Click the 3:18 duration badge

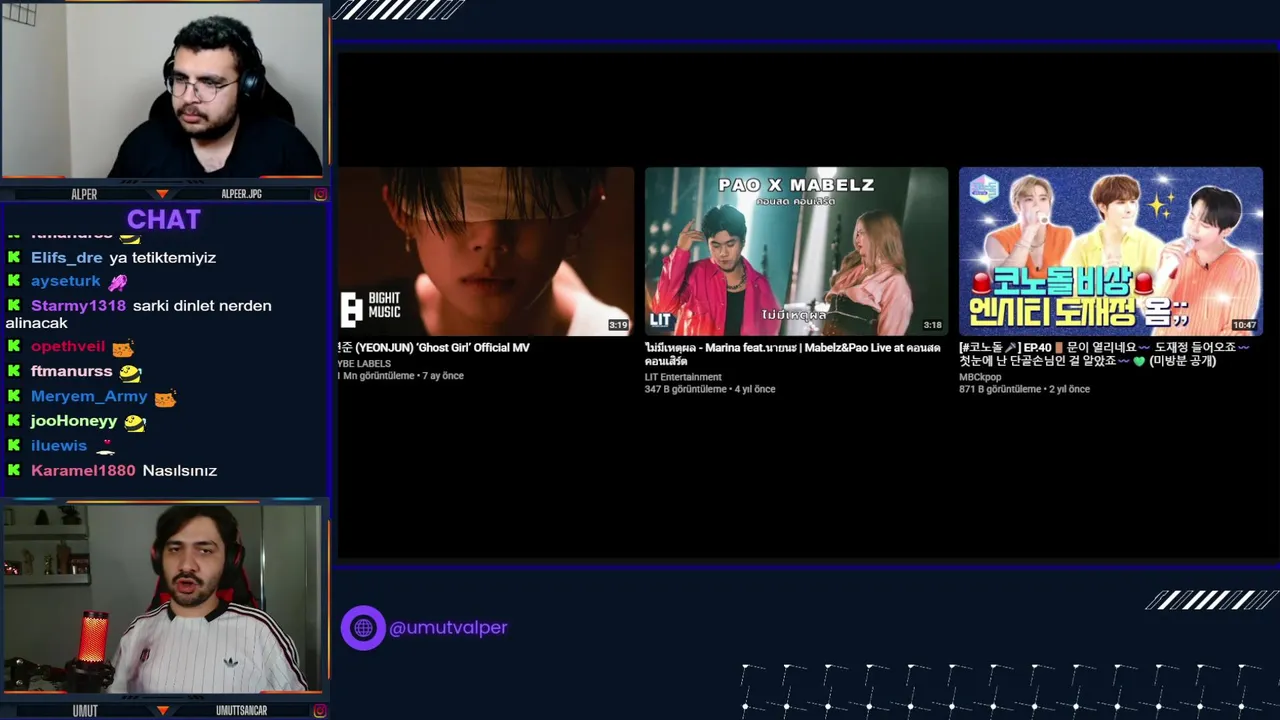pyautogui.click(x=932, y=325)
